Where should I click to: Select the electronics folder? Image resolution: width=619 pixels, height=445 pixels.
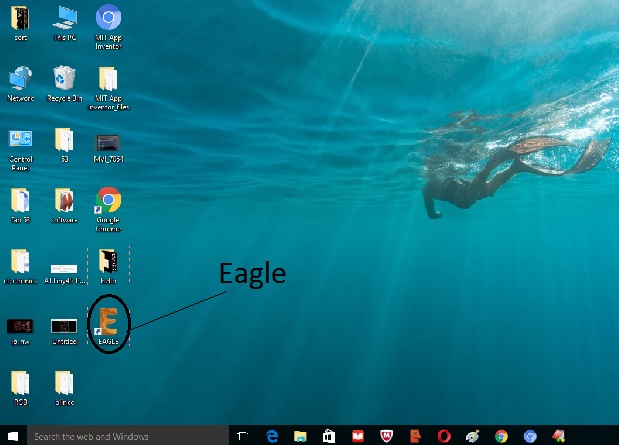(x=21, y=266)
